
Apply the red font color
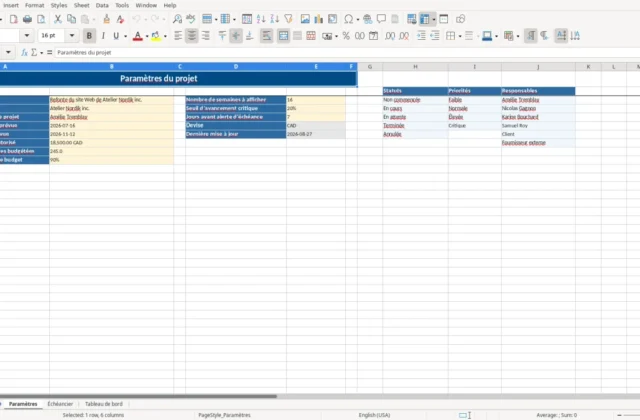point(138,36)
